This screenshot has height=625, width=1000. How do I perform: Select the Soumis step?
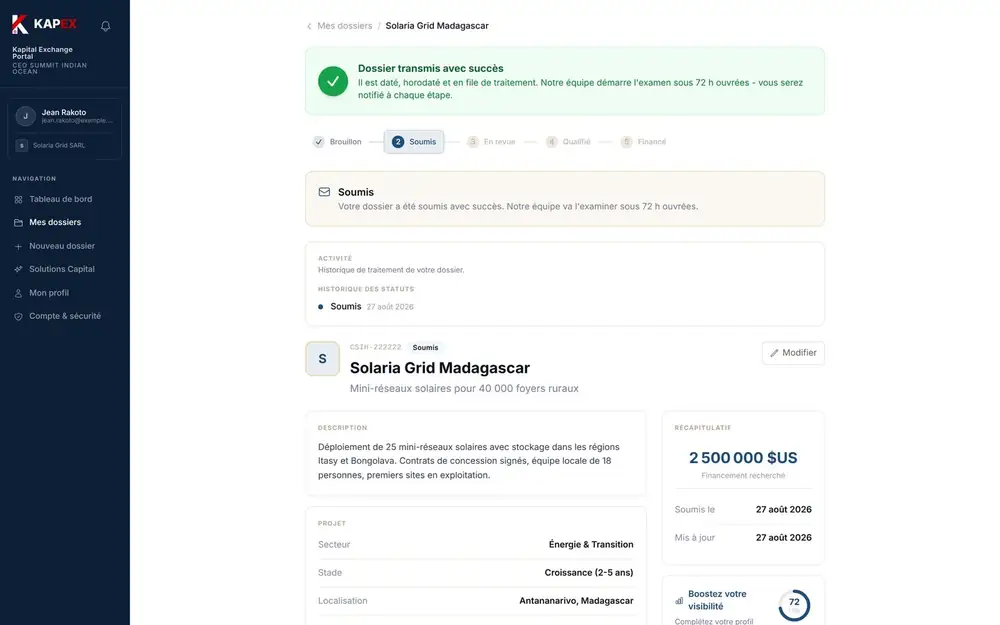[414, 142]
